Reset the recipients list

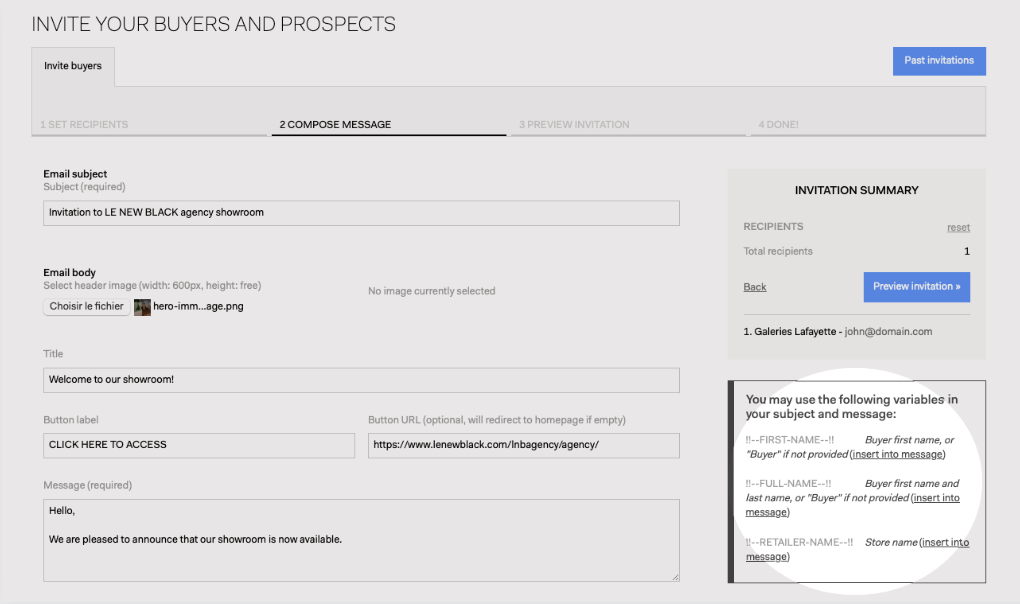point(958,227)
